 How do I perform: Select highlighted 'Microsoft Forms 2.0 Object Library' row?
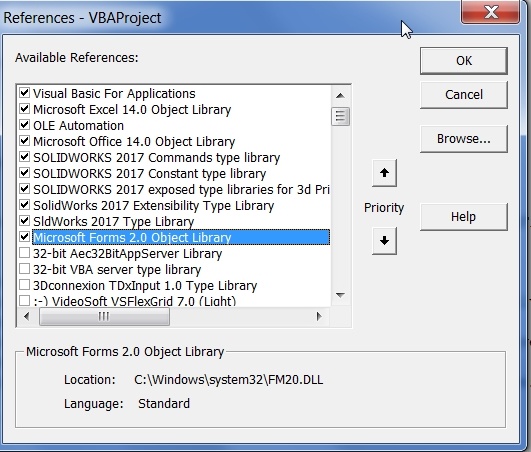[x=181, y=237]
